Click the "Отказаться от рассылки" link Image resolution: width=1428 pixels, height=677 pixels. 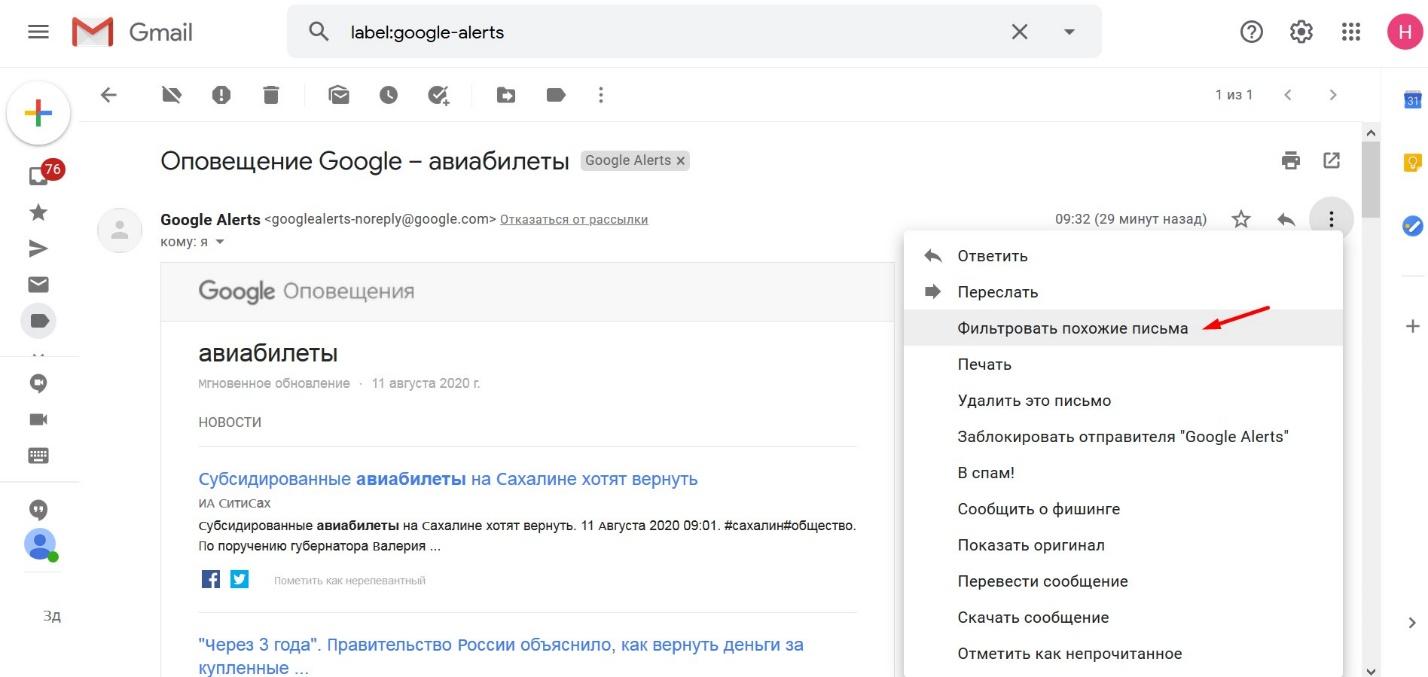(x=574, y=219)
